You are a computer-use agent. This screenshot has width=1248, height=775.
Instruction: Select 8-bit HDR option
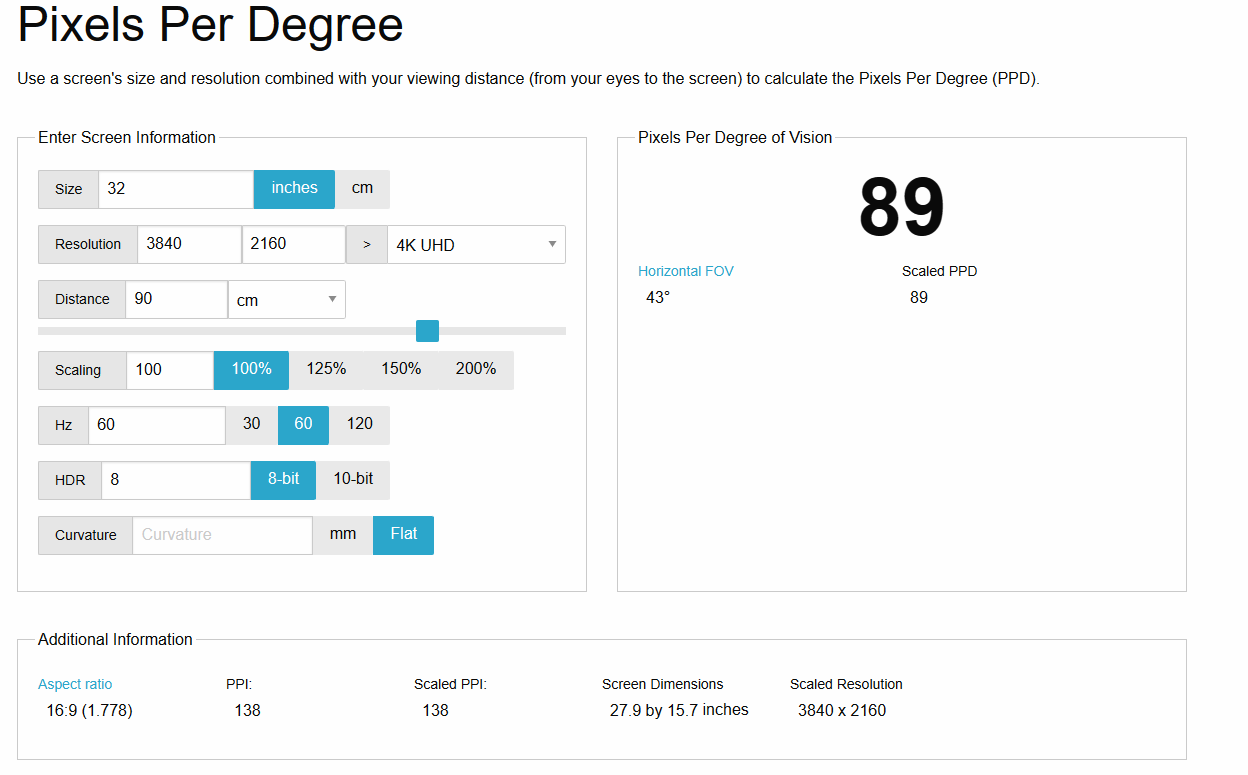(283, 480)
